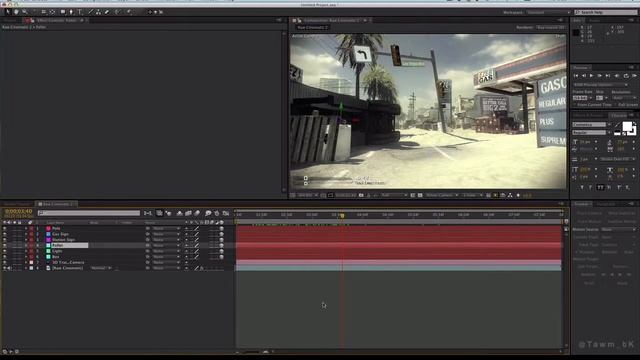Switch to the Project panel tab
The width and height of the screenshot is (640, 360).
point(11,20)
